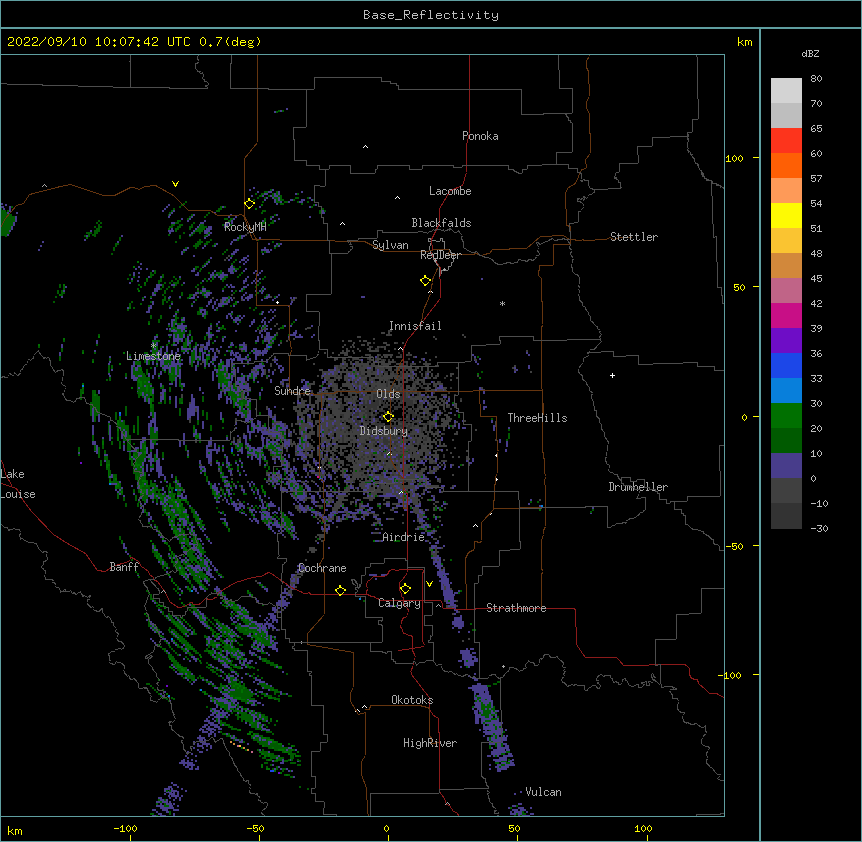Click the magenta swatch between 42 and 39 dBZ

tap(786, 315)
